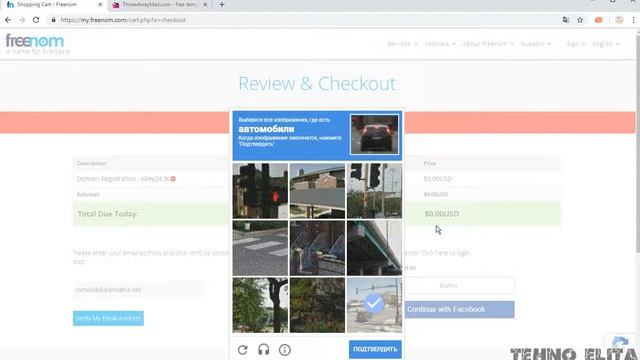
Task: Expand the Services menu
Action: (402, 44)
